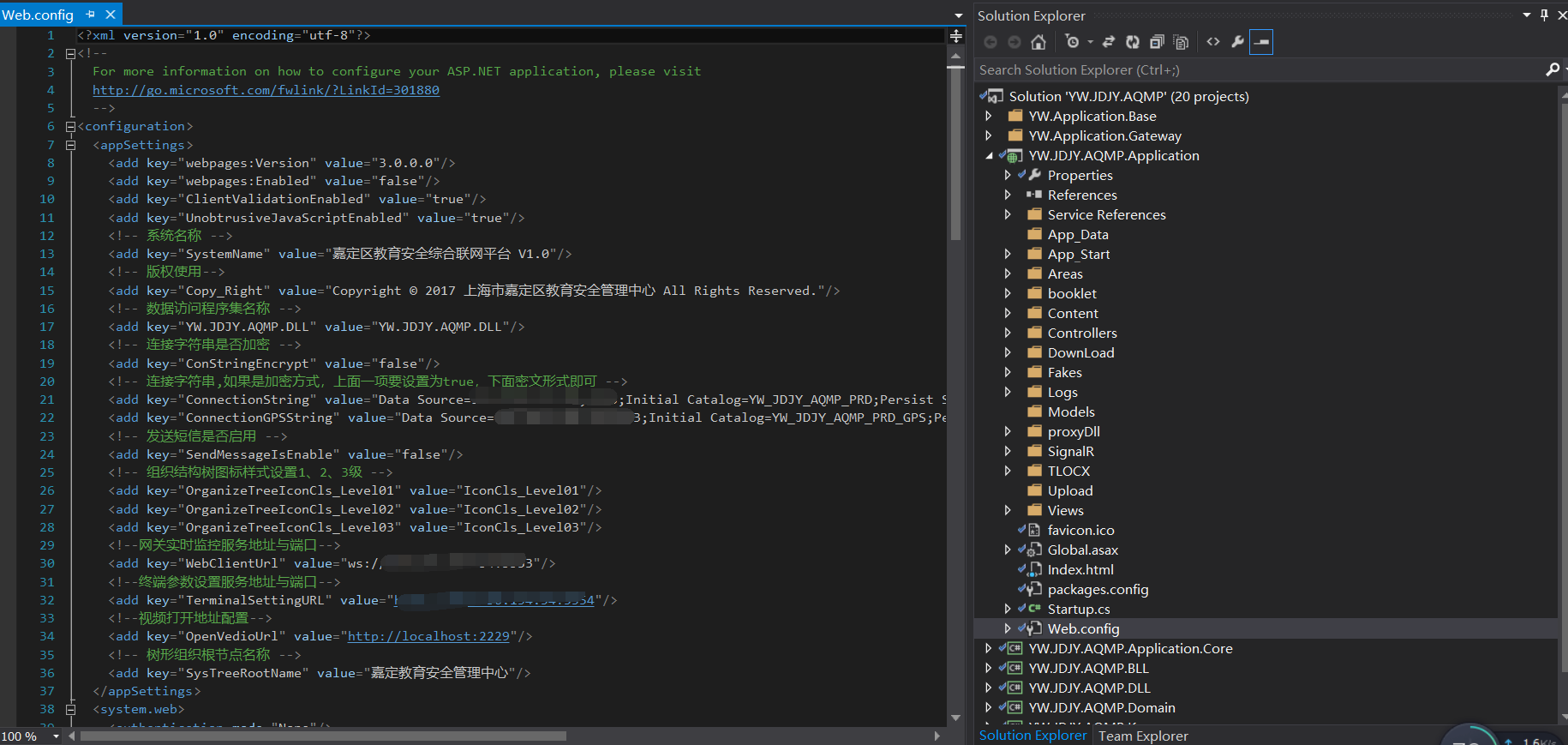Open the Pending Changes Filter clock icon
Viewport: 1568px width, 745px height.
click(x=1072, y=42)
